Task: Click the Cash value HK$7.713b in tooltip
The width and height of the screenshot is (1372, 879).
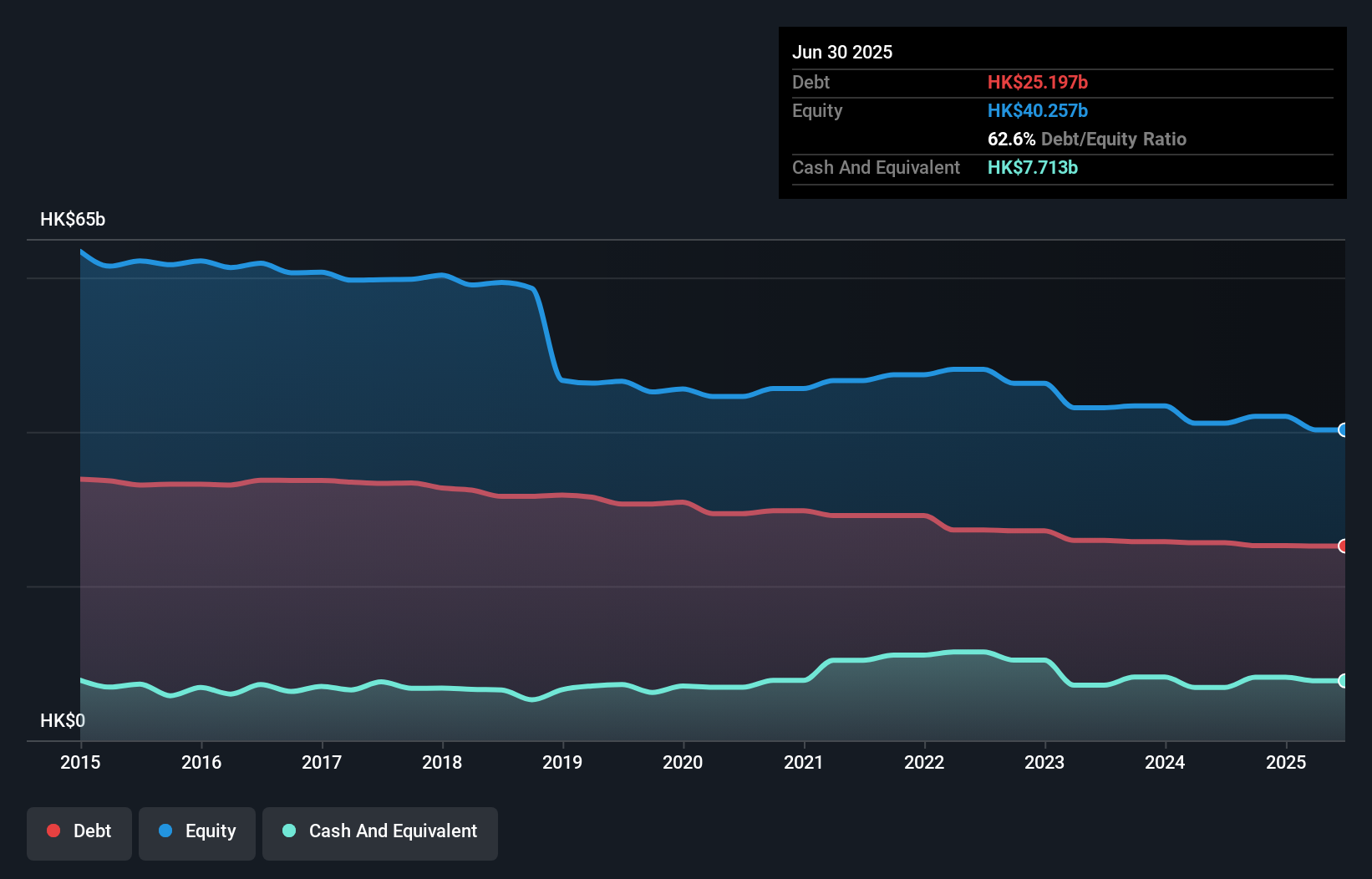Action: [x=1032, y=167]
